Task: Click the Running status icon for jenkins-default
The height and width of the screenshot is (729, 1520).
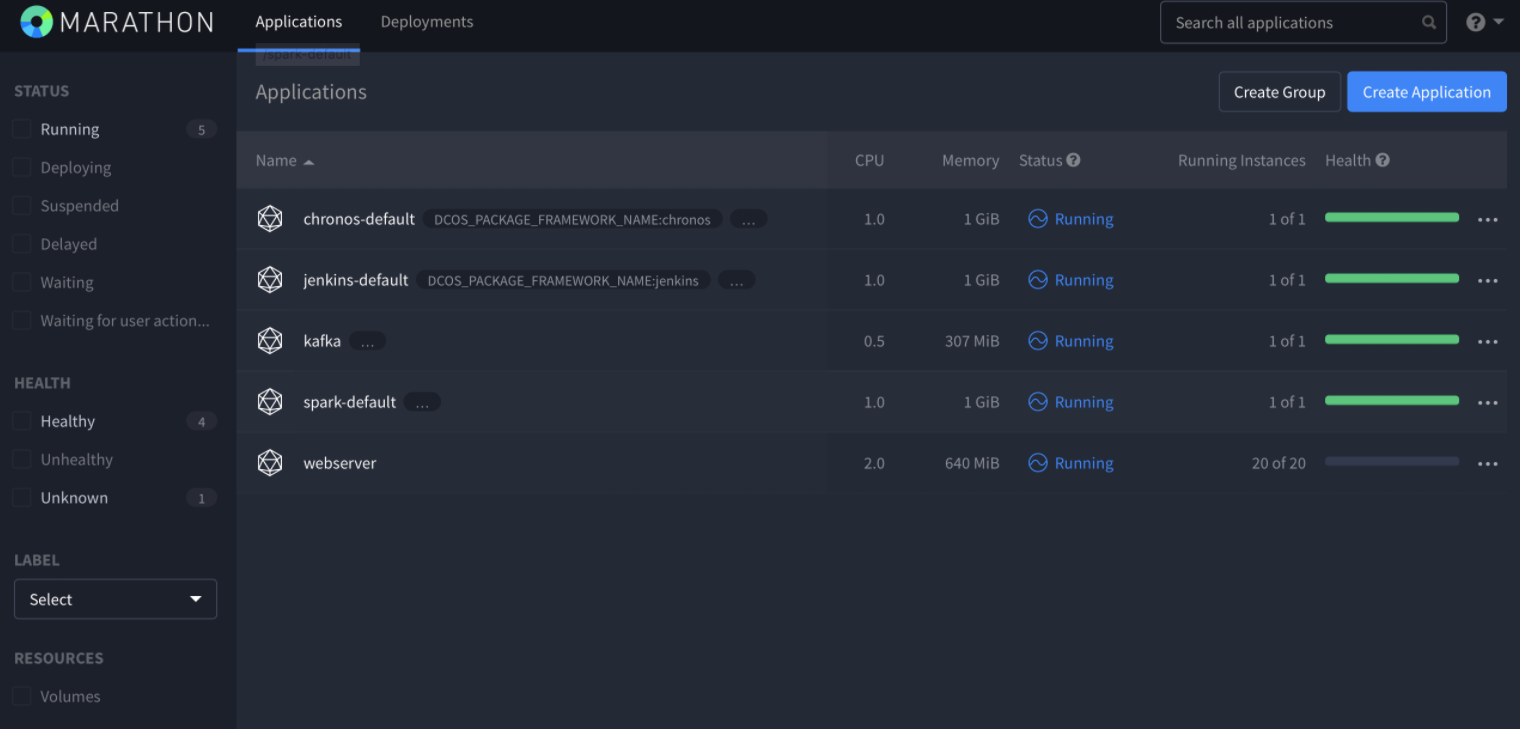Action: 1038,280
